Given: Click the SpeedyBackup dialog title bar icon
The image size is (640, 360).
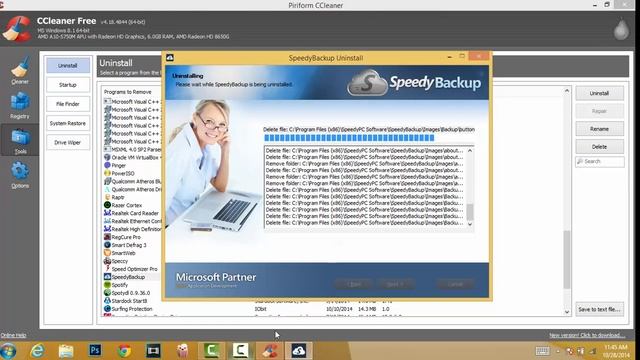Looking at the screenshot, I should 170,58.
